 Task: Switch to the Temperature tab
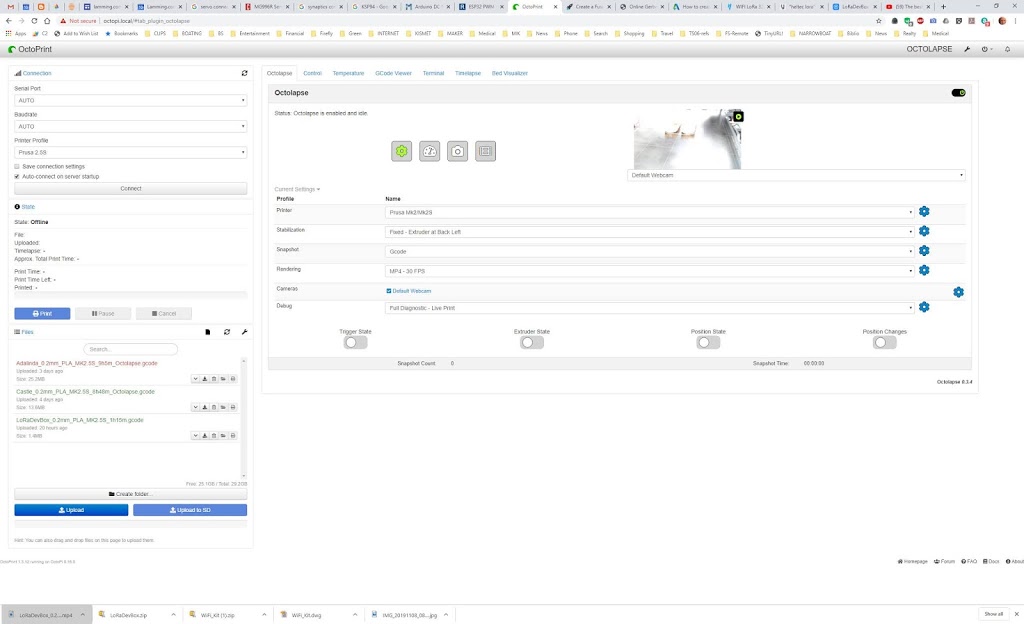click(x=348, y=73)
